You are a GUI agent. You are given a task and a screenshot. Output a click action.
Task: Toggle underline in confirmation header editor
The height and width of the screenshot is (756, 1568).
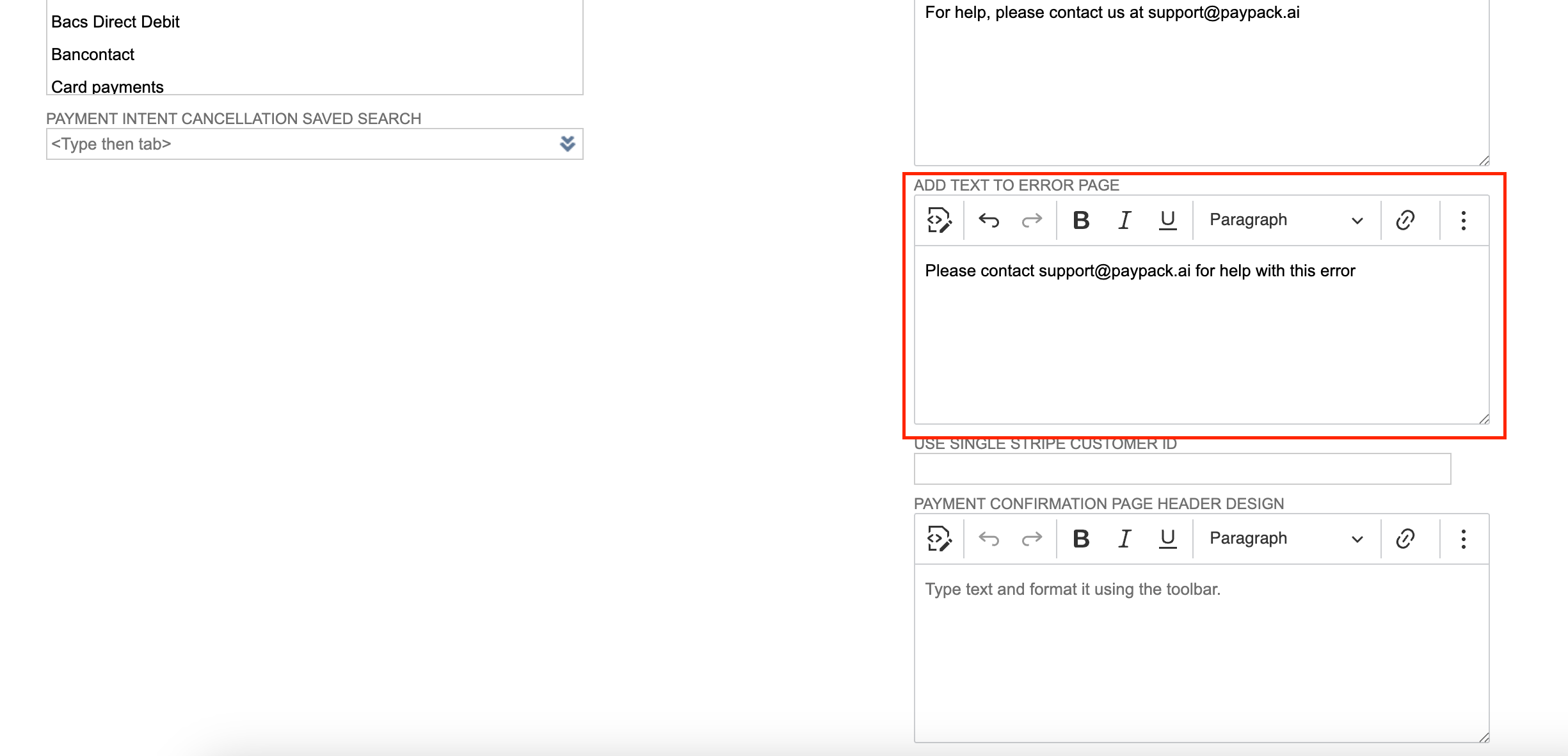(x=1167, y=538)
